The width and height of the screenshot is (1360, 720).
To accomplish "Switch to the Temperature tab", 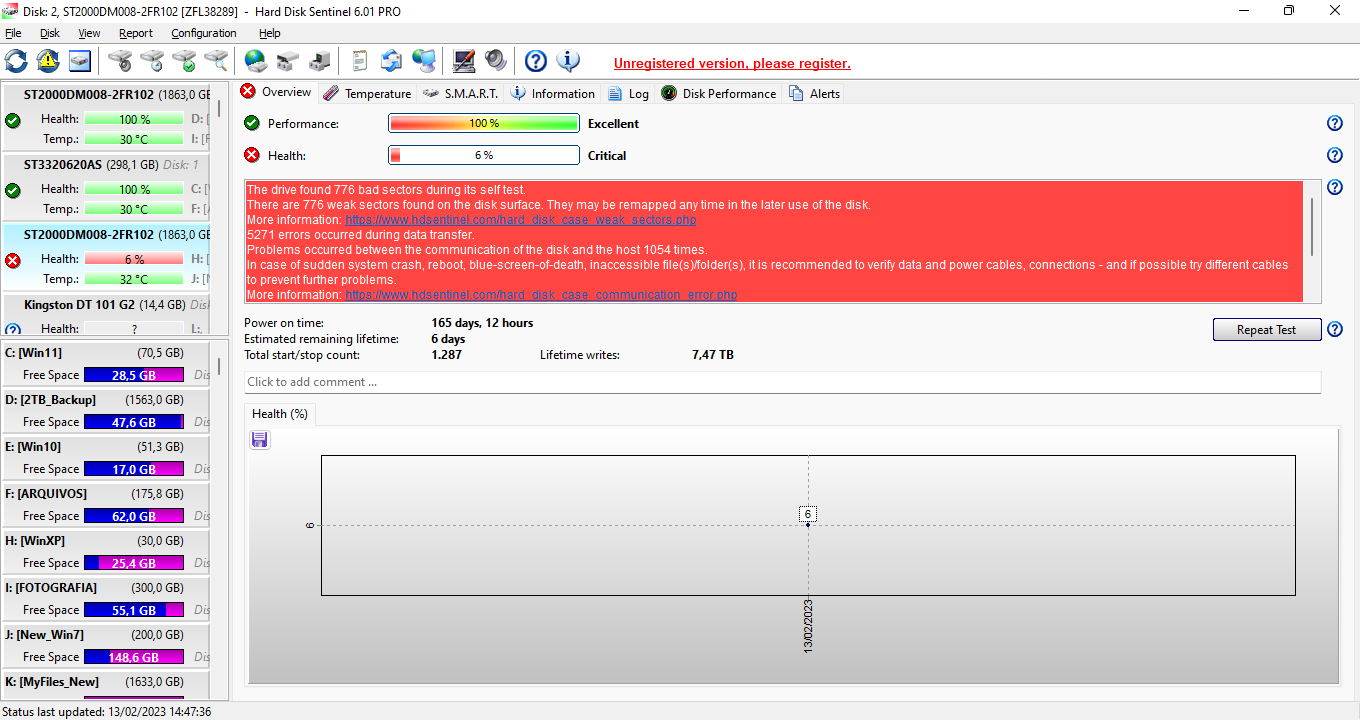I will click(367, 93).
